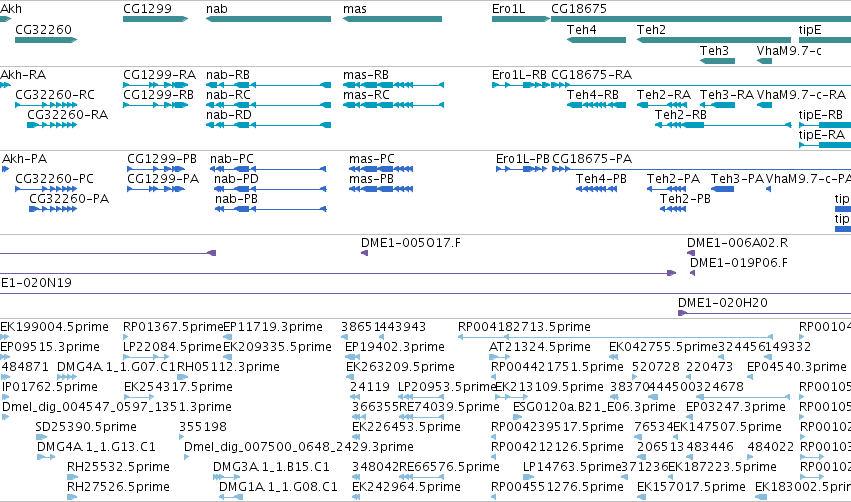Select the small VhaM9.7-c gene glyph
Image resolution: width=851 pixels, height=502 pixels.
(x=764, y=61)
